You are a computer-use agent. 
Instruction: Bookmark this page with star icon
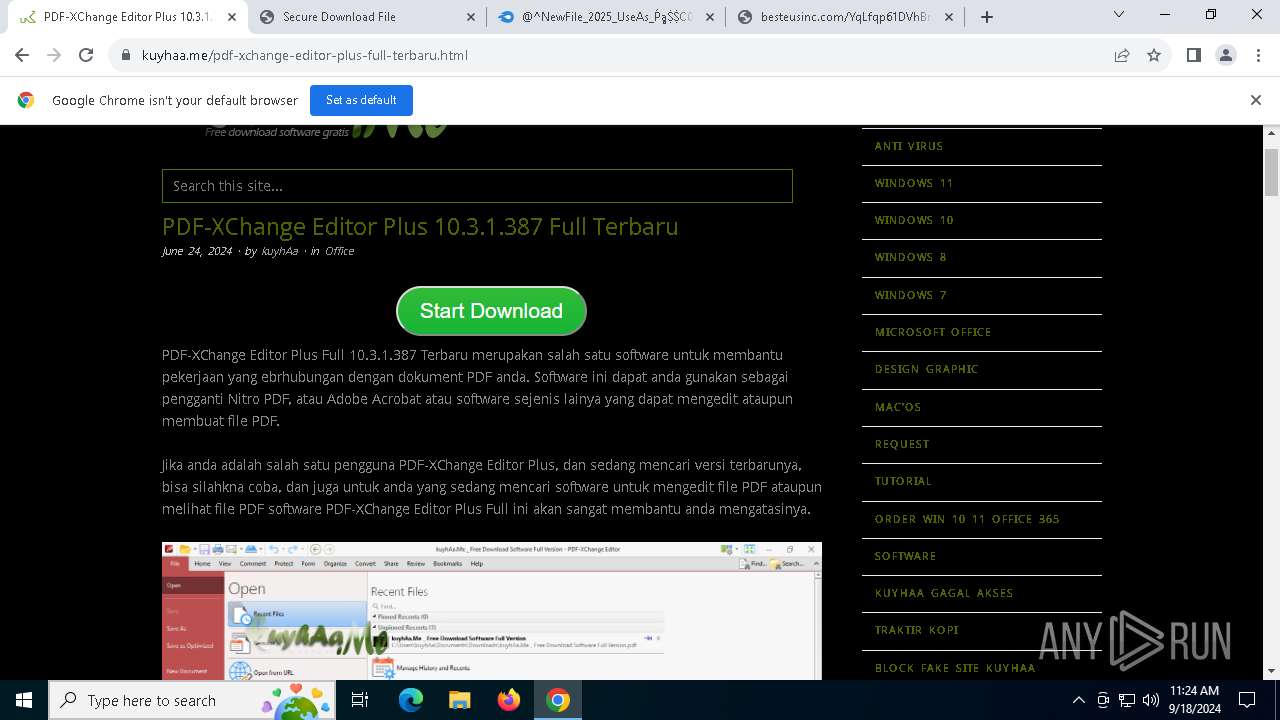click(1154, 55)
